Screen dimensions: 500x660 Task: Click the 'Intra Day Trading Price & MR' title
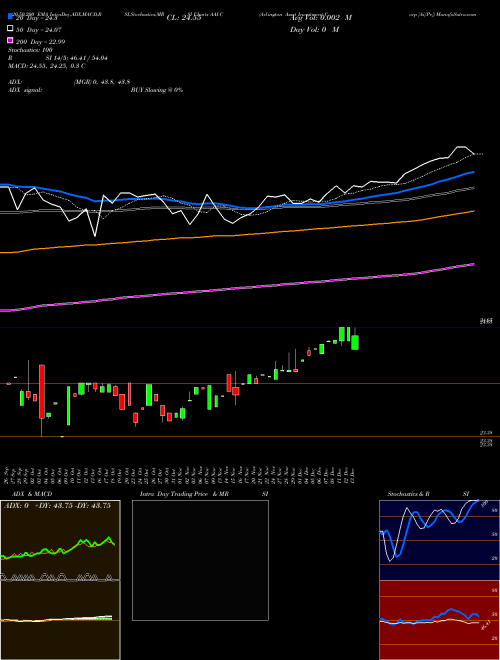point(184,494)
